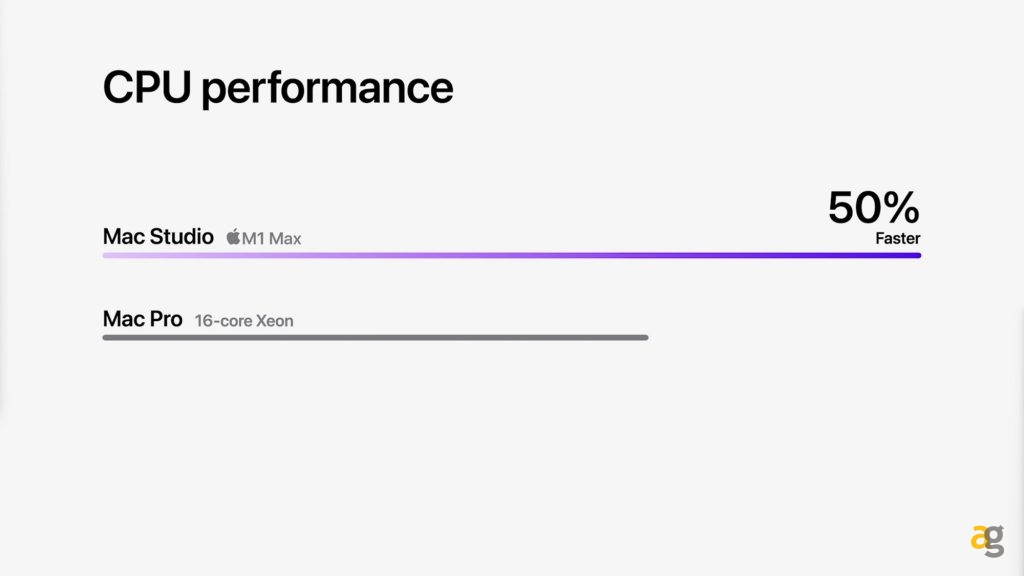Click the dark right tip of the purple bar
Viewport: 1024px width, 576px height.
tap(913, 255)
